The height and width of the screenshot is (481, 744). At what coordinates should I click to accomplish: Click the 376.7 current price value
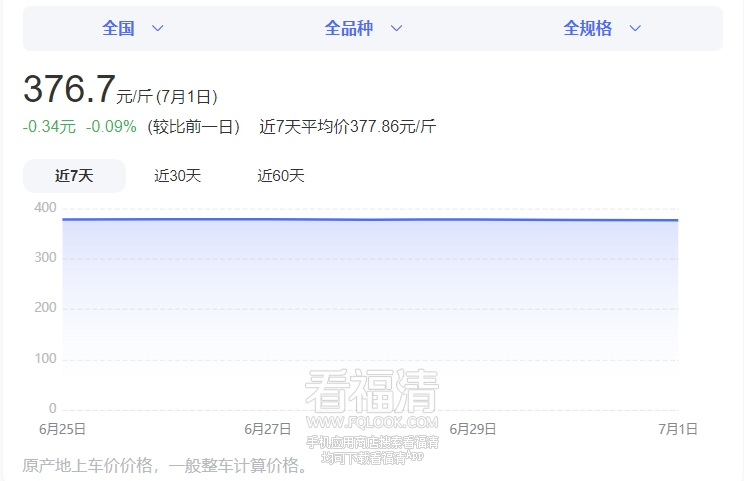click(x=69, y=90)
